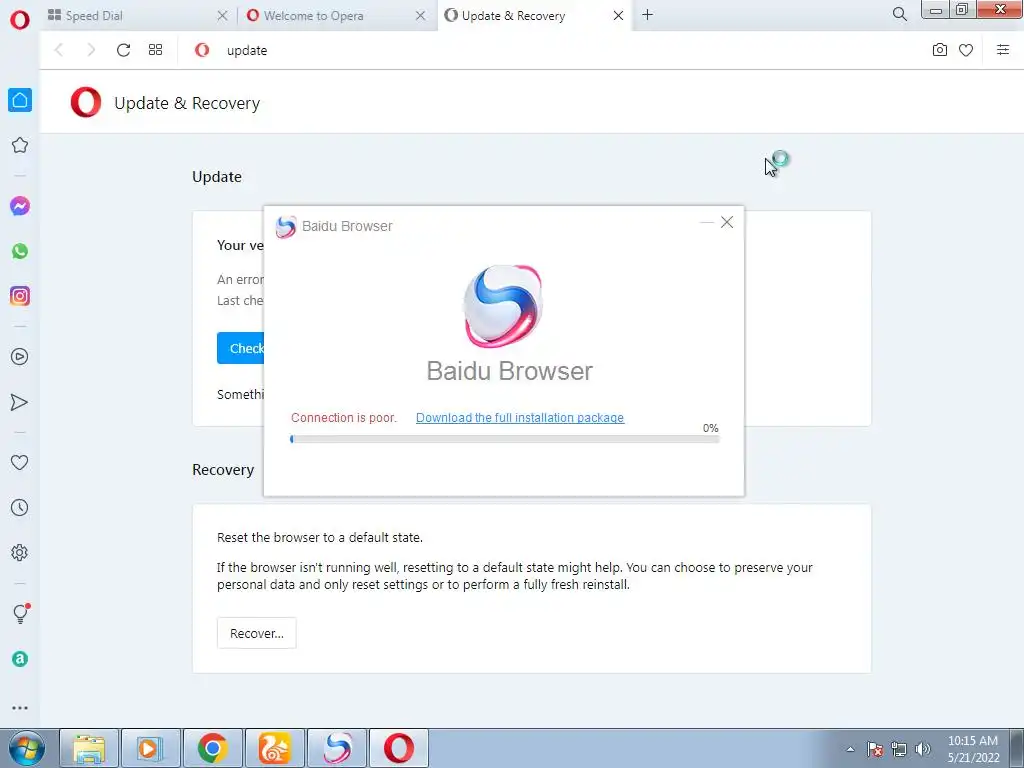The image size is (1024, 768).
Task: Click small Baidu logo in dialog title
Action: (285, 227)
